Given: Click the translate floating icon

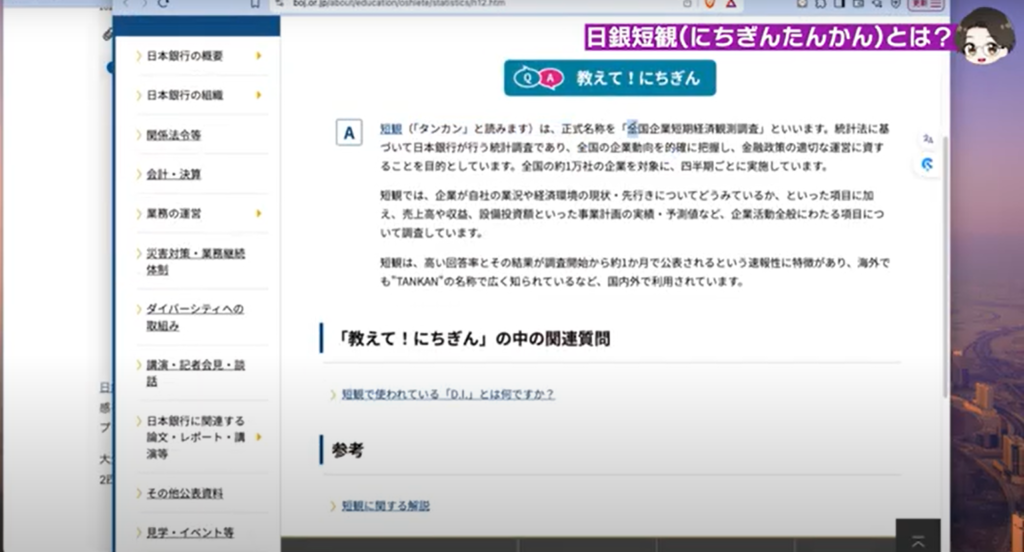Looking at the screenshot, I should click(927, 138).
